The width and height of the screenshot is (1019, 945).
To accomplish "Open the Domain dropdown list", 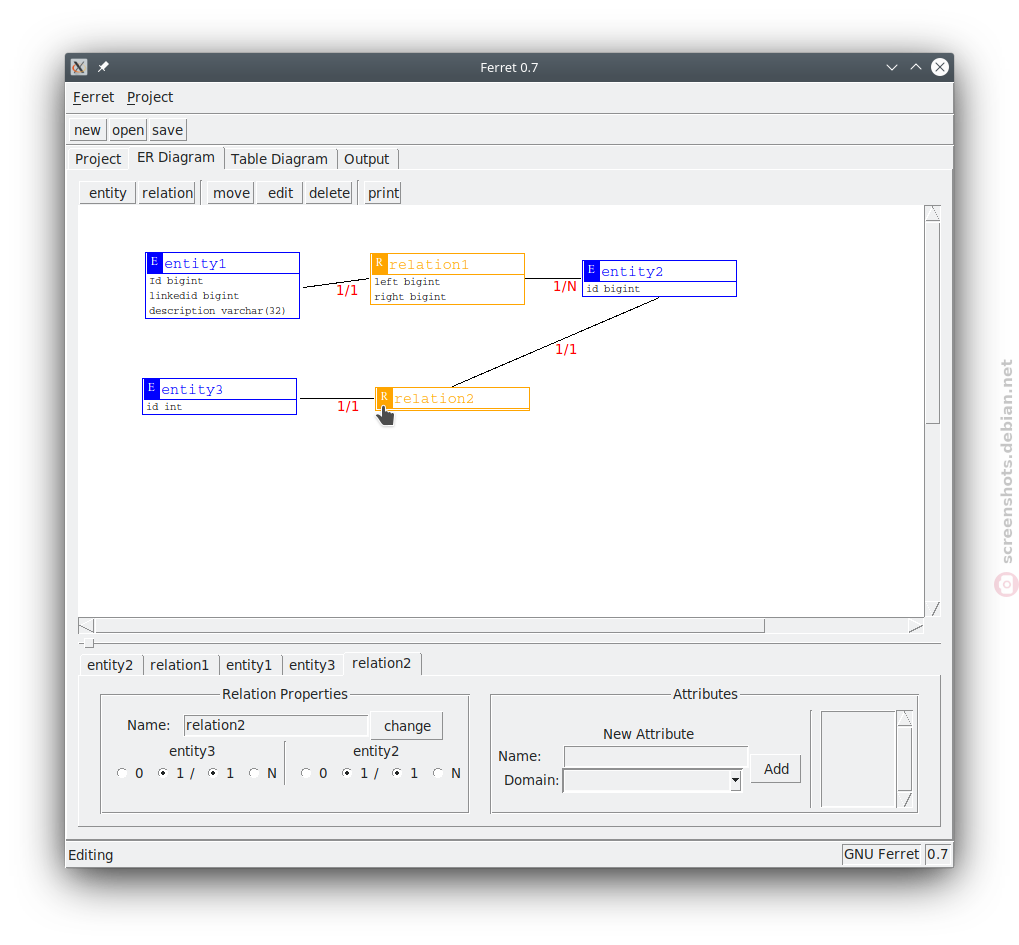I will pos(735,780).
